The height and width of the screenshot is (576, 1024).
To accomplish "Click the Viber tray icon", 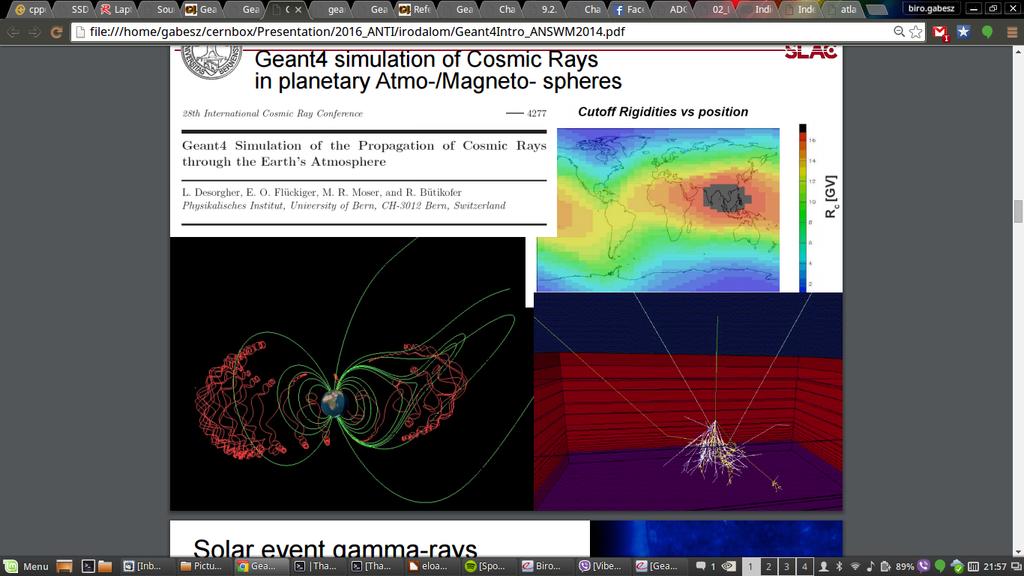I will [923, 566].
